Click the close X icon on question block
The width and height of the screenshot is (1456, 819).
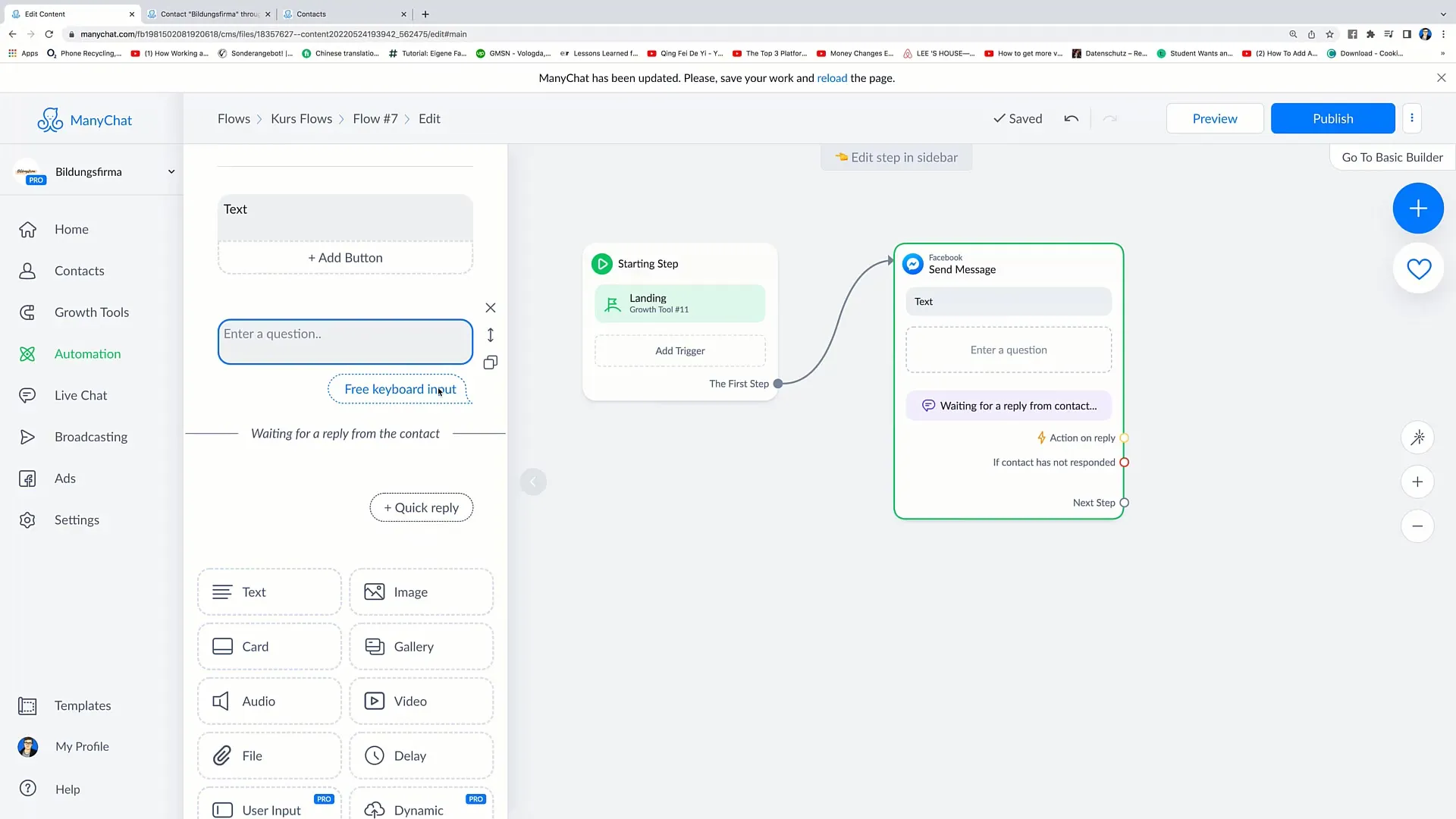490,307
